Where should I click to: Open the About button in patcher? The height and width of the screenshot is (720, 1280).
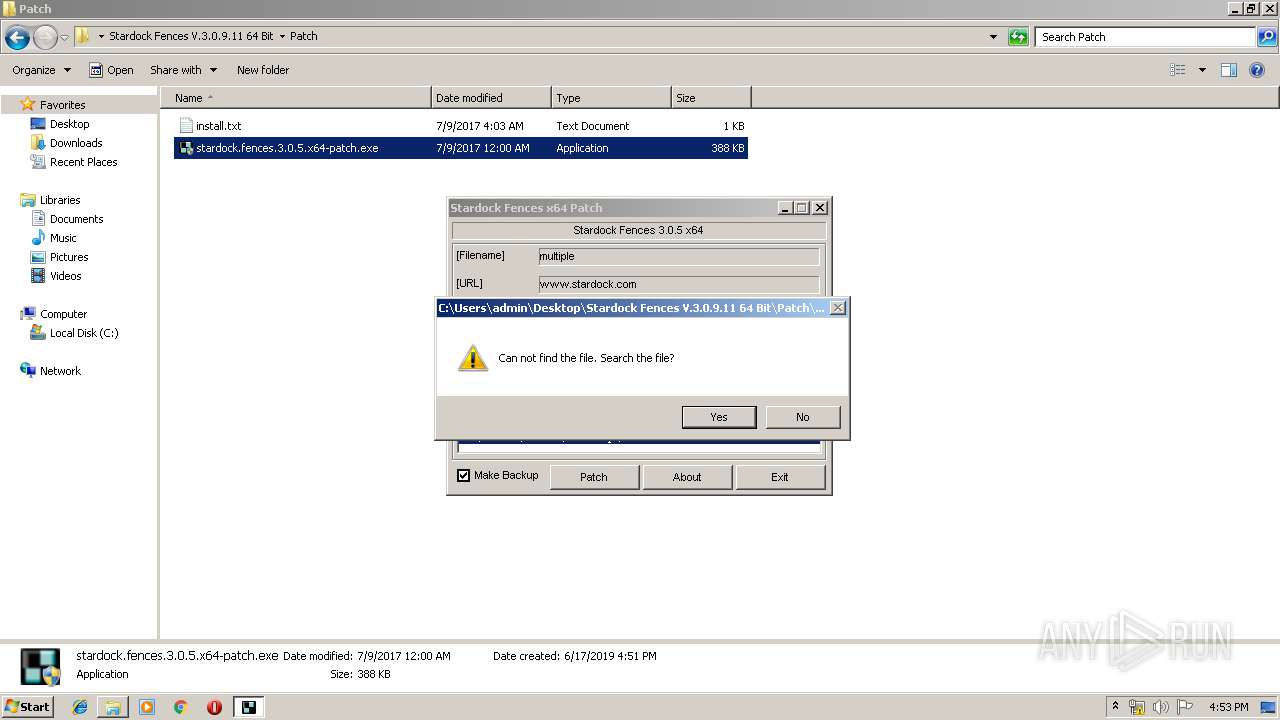click(x=687, y=477)
